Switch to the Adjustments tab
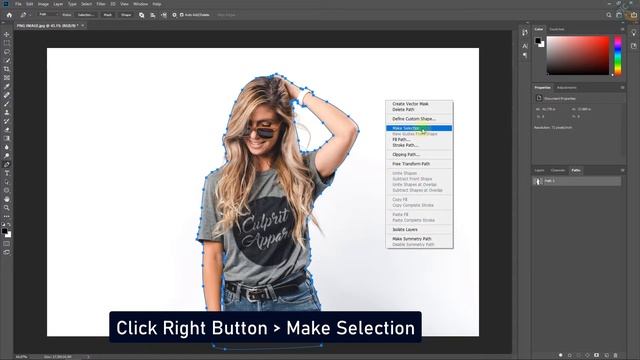 coord(567,87)
